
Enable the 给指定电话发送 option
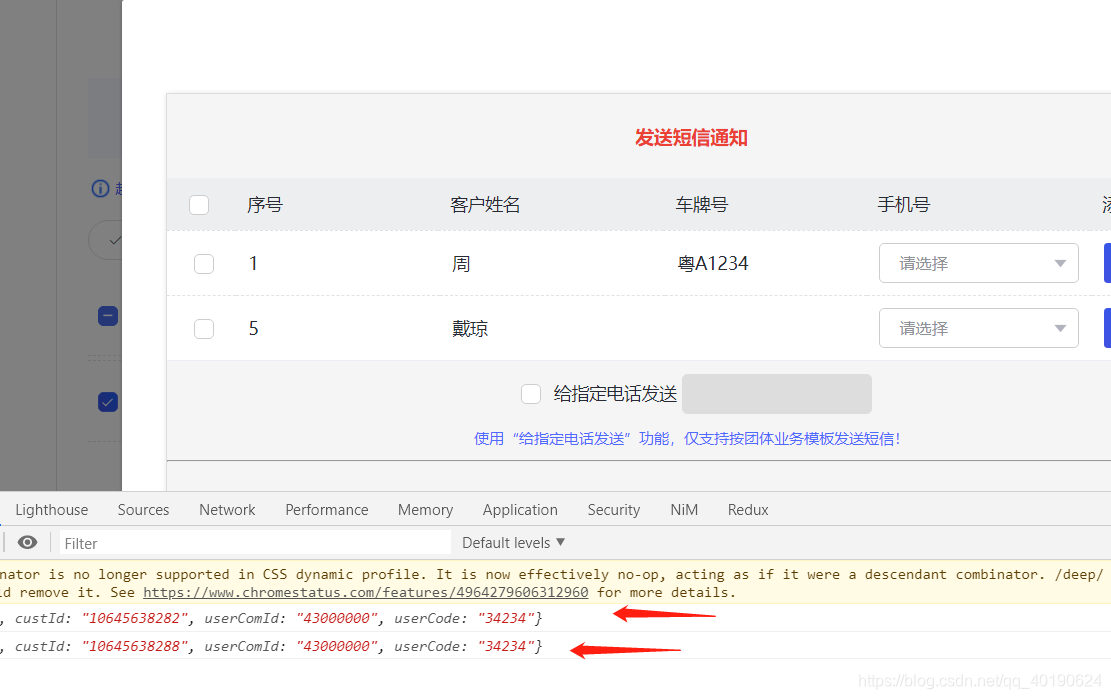pyautogui.click(x=531, y=394)
